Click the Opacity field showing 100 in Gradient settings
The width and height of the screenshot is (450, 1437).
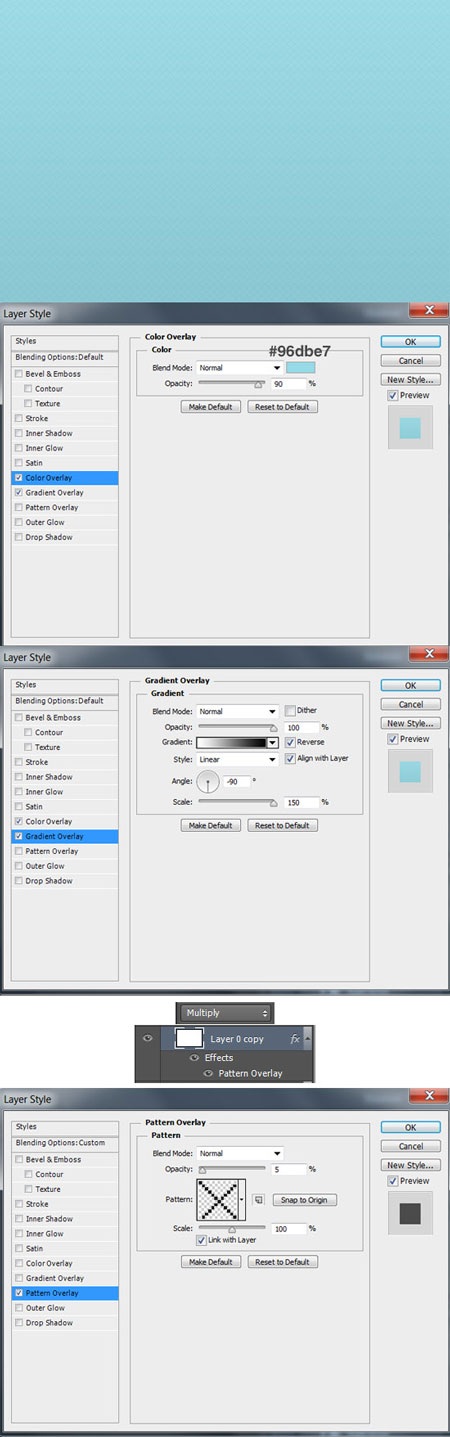302,727
